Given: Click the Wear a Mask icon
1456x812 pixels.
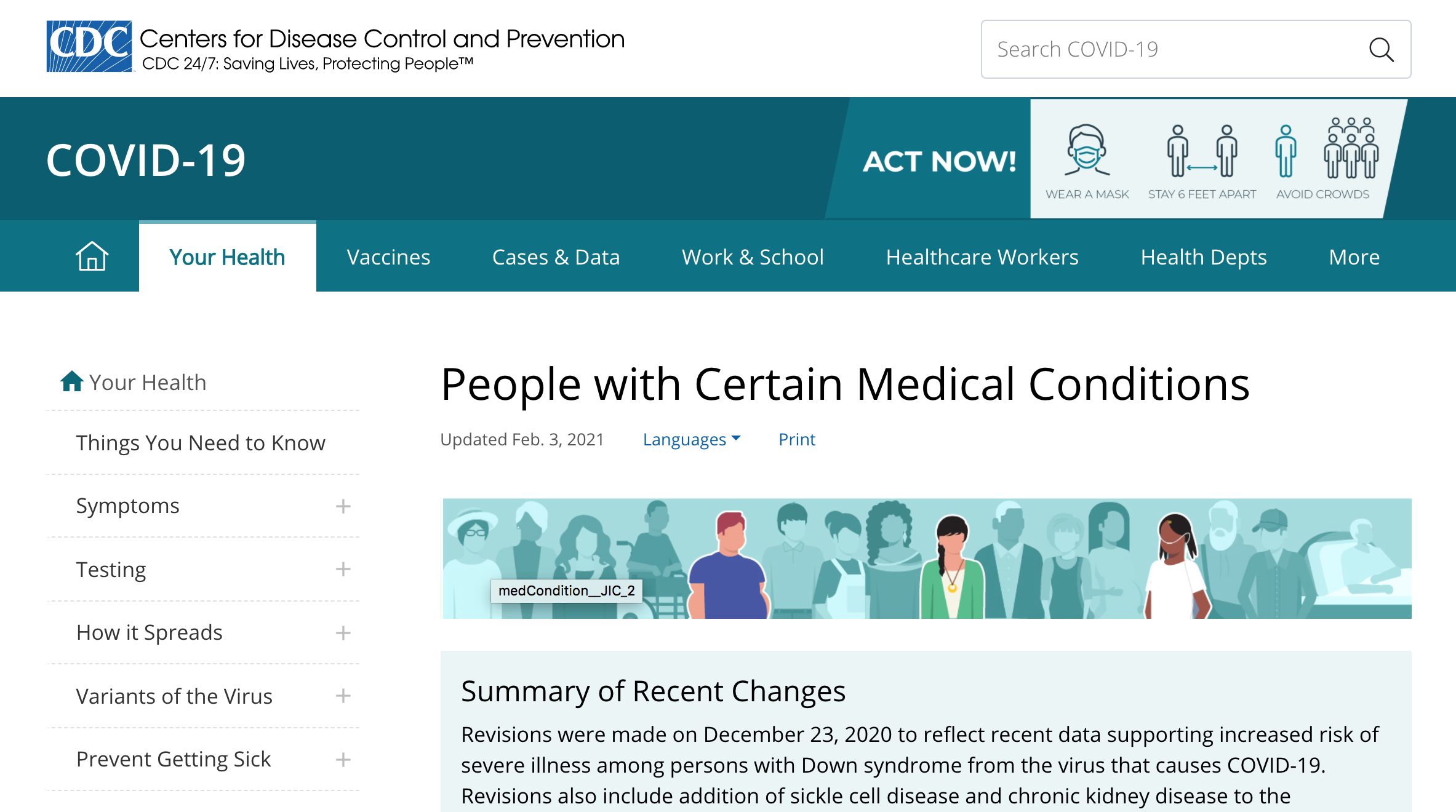Looking at the screenshot, I should (x=1086, y=152).
